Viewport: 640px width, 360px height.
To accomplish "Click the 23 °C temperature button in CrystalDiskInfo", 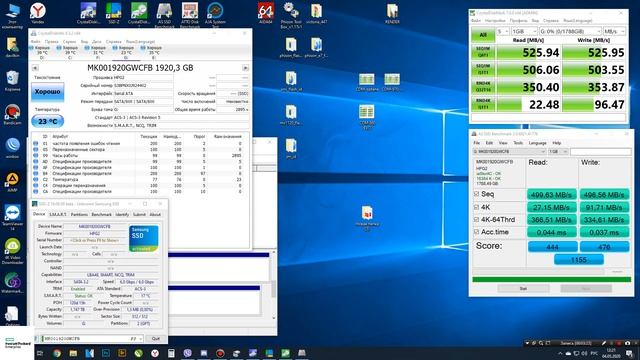I will (x=47, y=121).
